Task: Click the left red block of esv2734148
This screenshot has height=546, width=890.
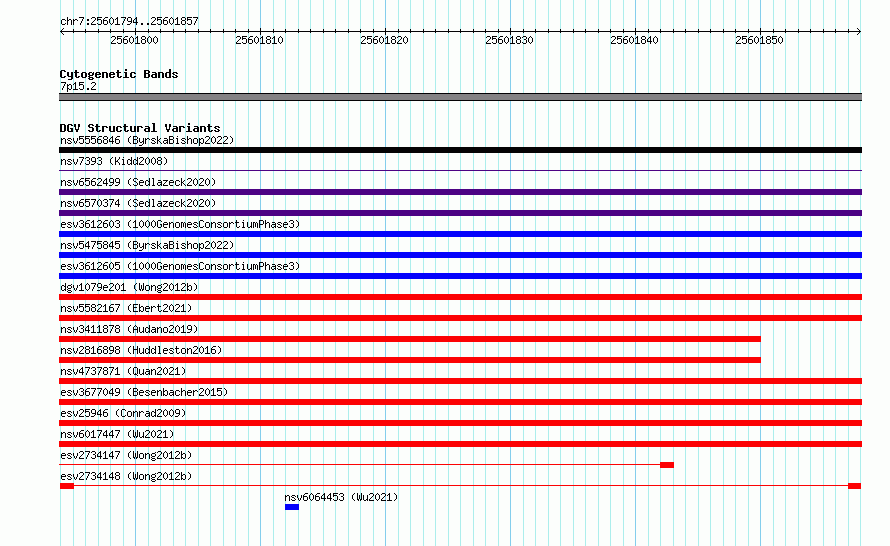Action: [x=67, y=486]
